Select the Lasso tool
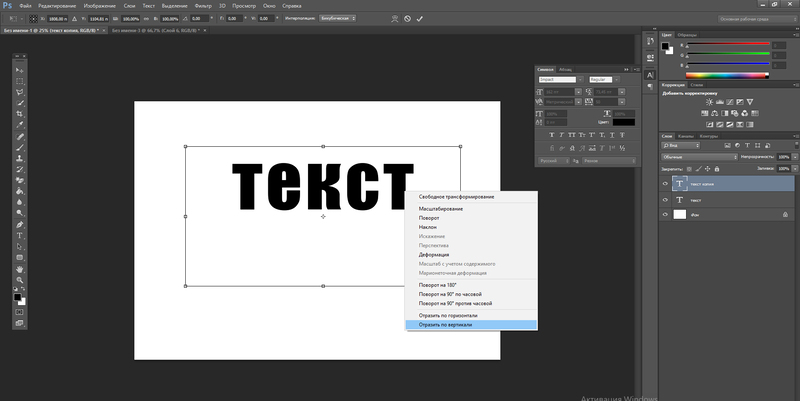Screen dimensions: 800x401 point(20,92)
